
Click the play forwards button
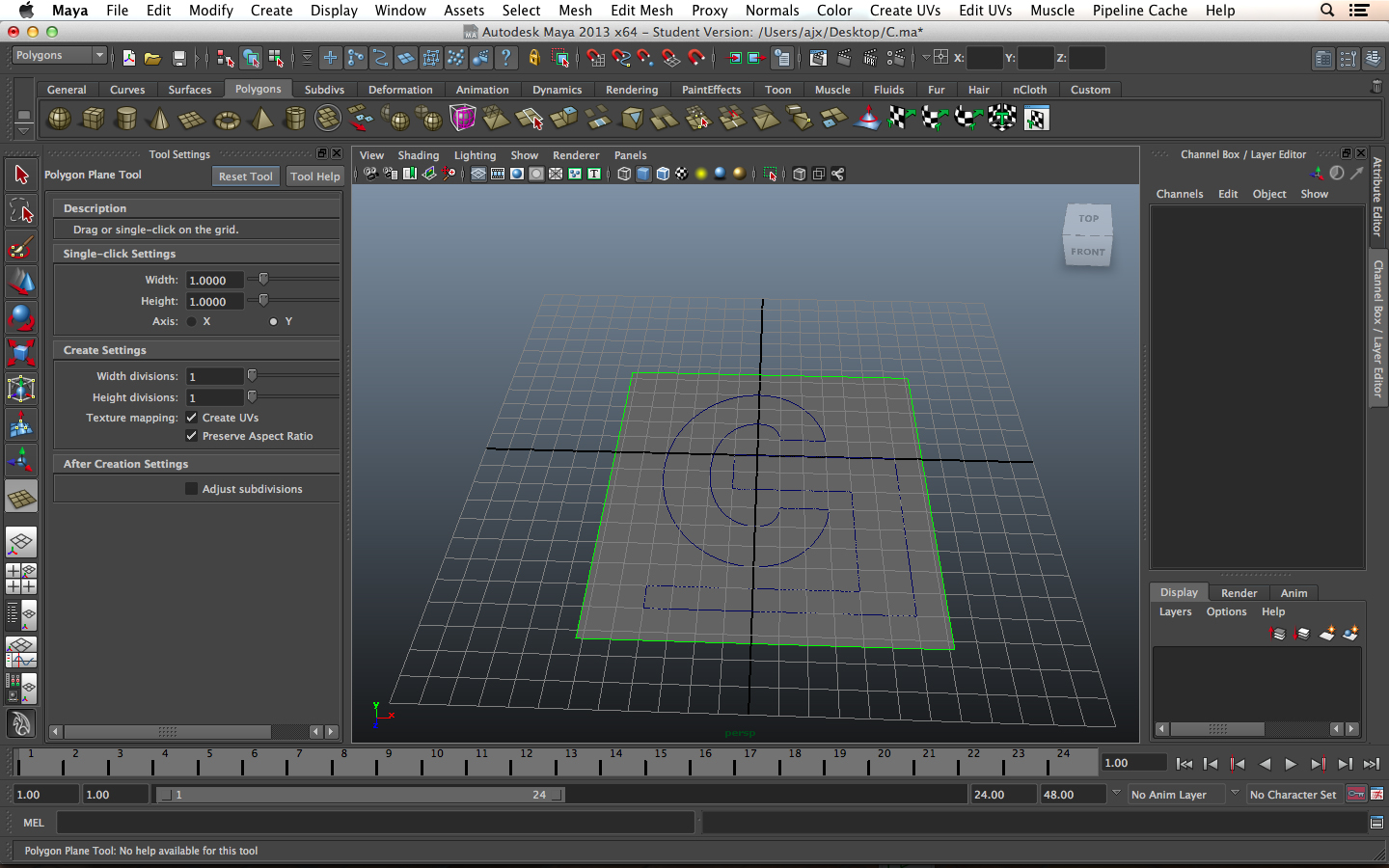(x=1291, y=764)
